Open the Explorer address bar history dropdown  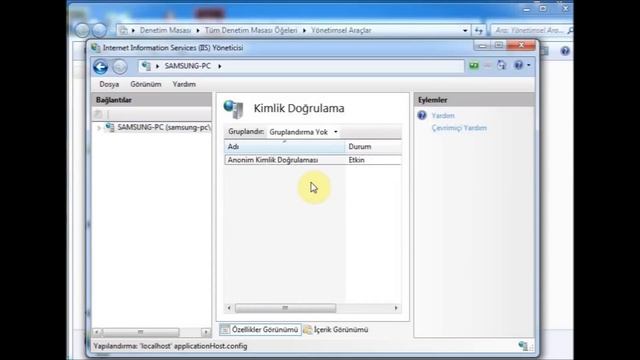(465, 30)
